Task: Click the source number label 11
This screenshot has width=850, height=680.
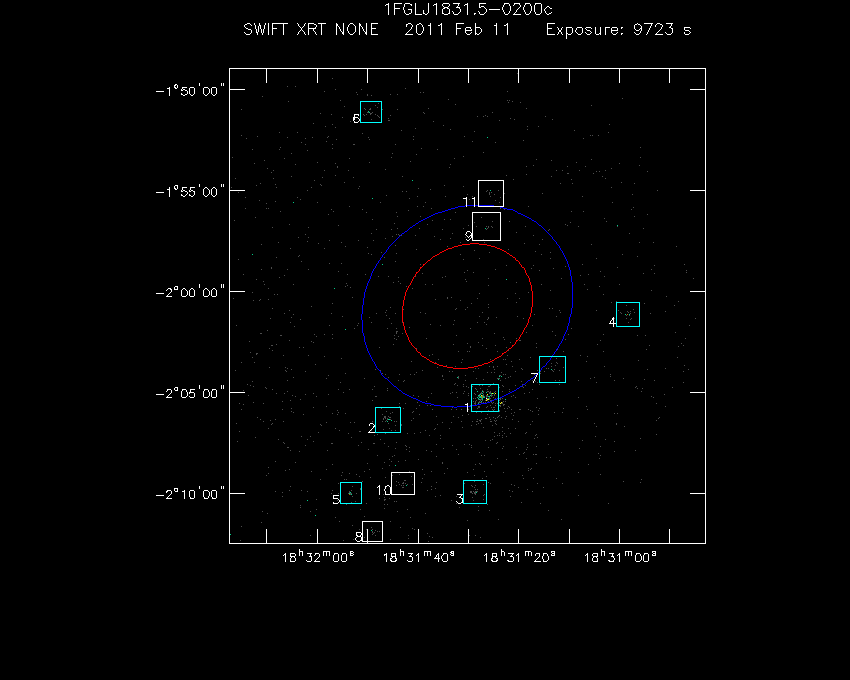Action: point(469,202)
